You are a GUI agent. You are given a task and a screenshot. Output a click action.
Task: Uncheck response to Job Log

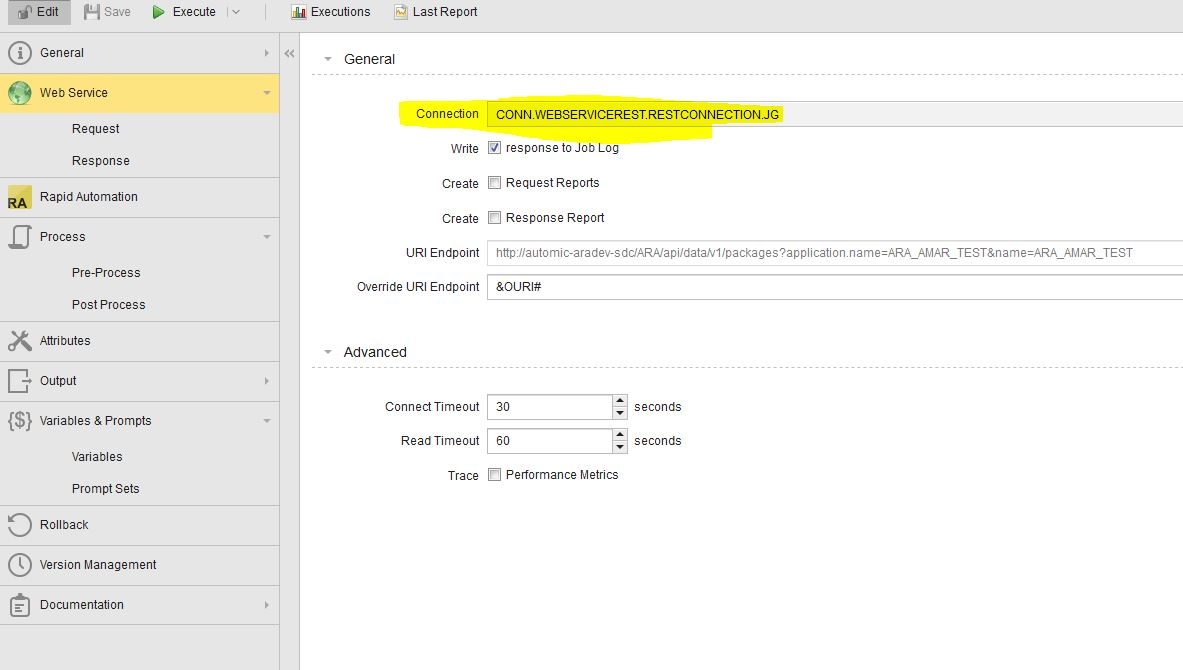tap(494, 147)
